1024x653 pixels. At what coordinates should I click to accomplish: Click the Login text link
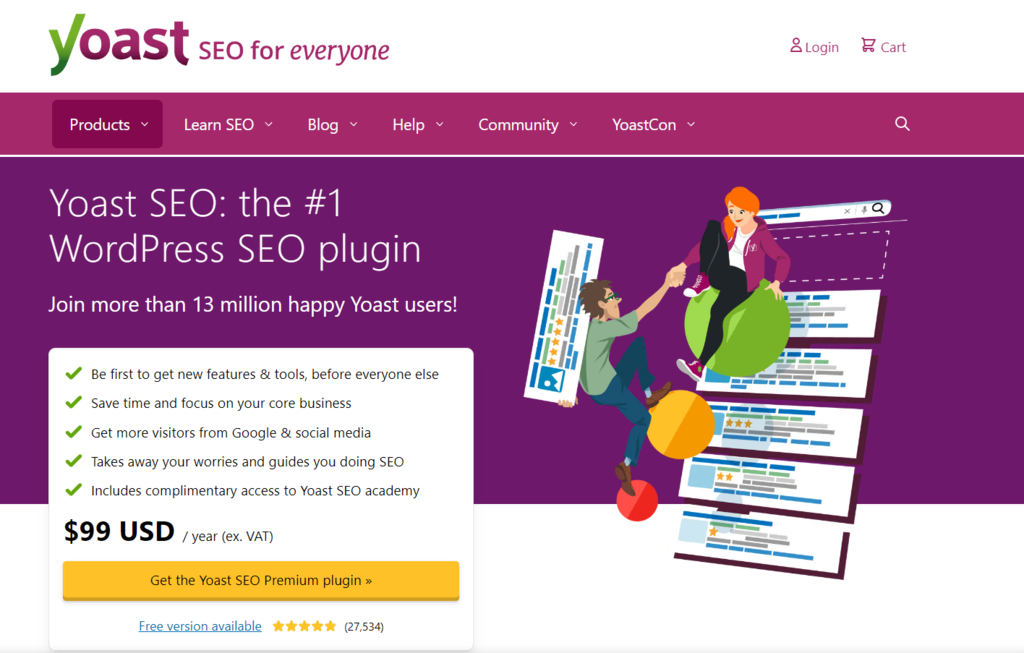coord(822,47)
